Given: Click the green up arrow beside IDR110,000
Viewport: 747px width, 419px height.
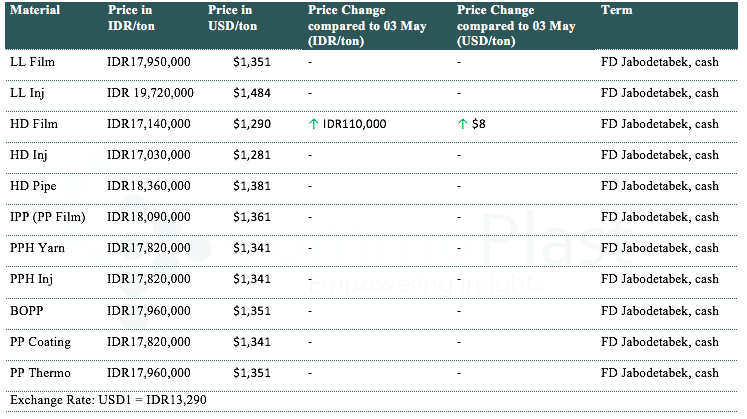Looking at the screenshot, I should tap(314, 124).
